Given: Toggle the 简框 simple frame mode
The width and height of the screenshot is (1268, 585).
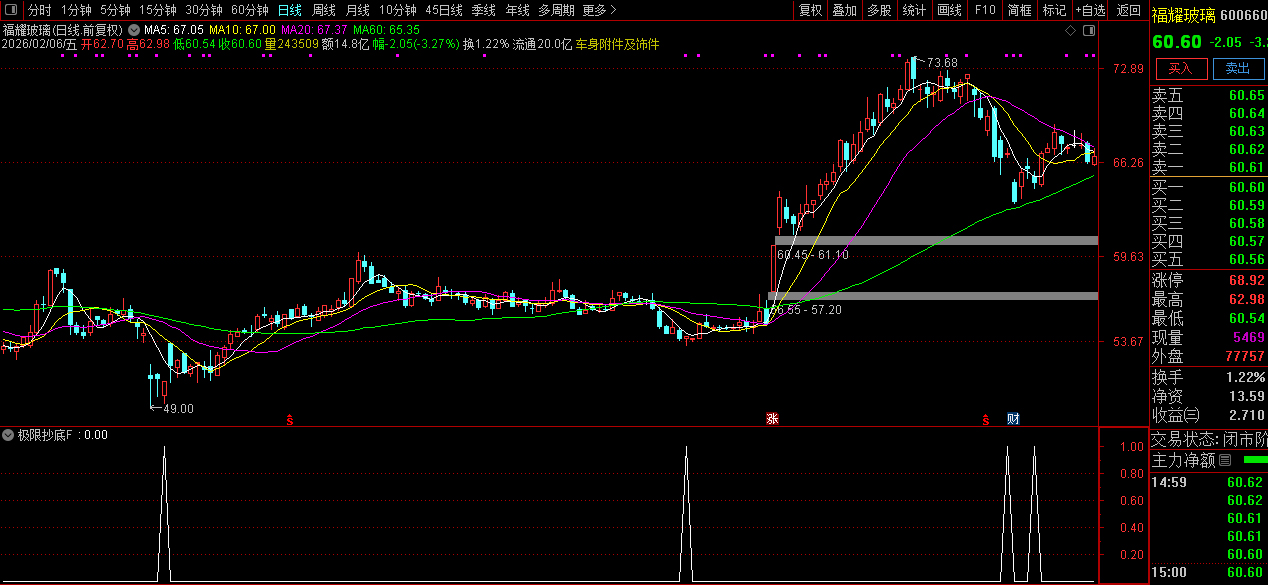Looking at the screenshot, I should pos(1020,10).
